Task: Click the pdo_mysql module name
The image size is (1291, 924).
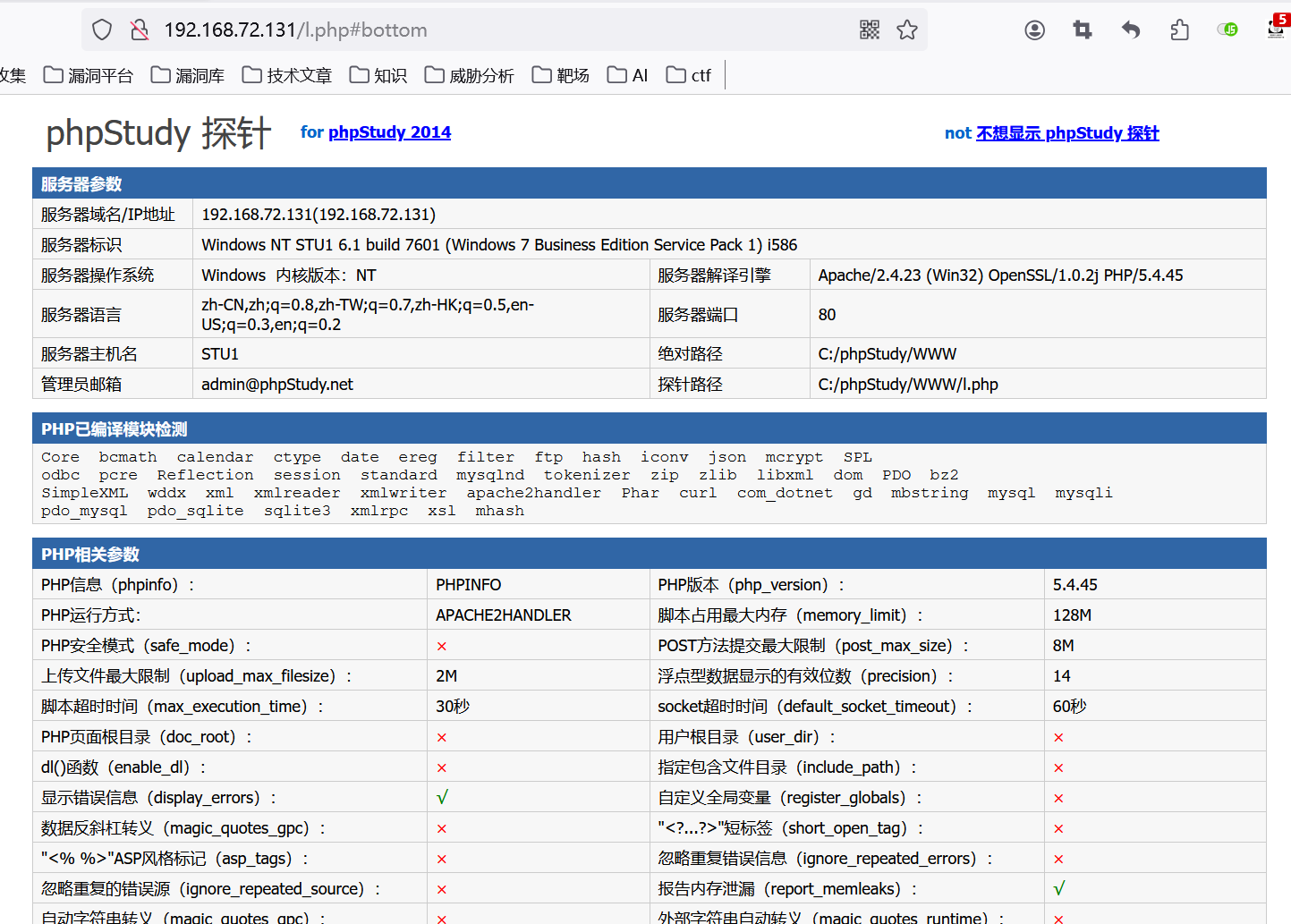Action: click(x=84, y=511)
